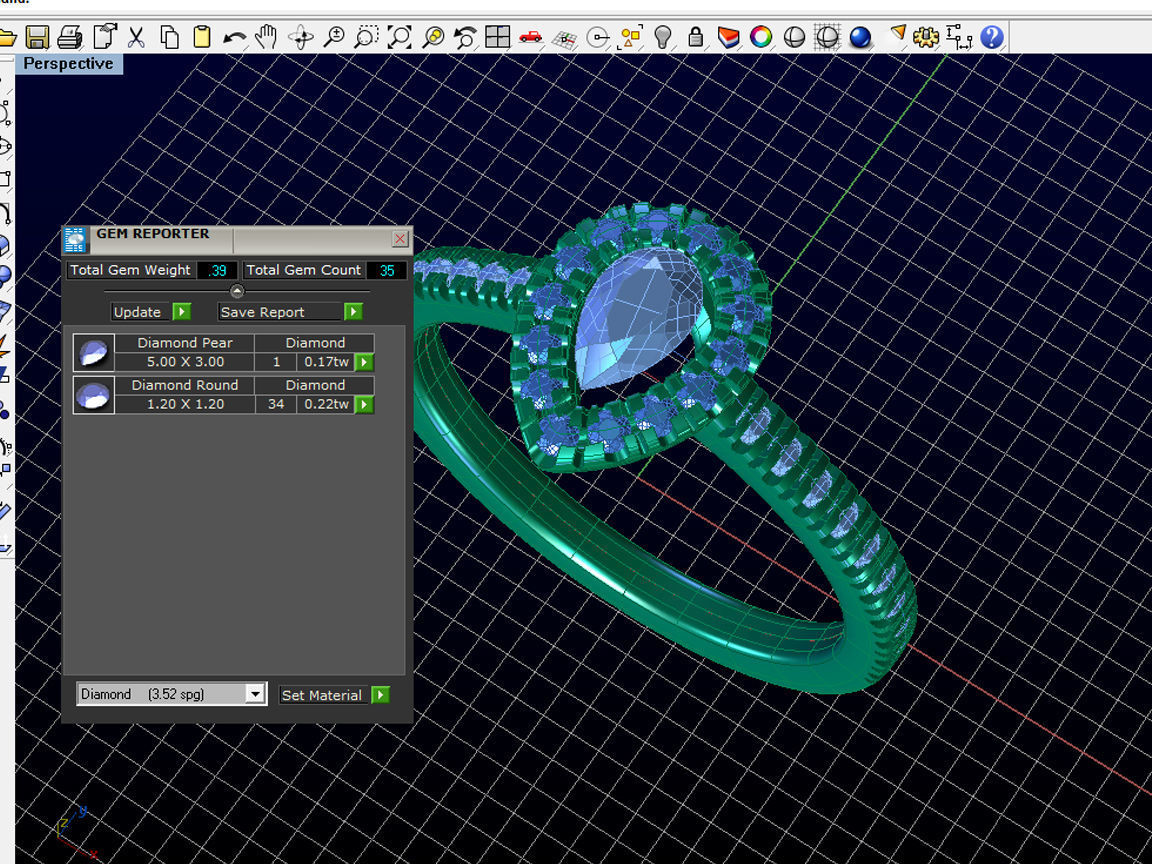Click the 0.17tw weight cell
This screenshot has height=864, width=1152.
click(x=326, y=362)
